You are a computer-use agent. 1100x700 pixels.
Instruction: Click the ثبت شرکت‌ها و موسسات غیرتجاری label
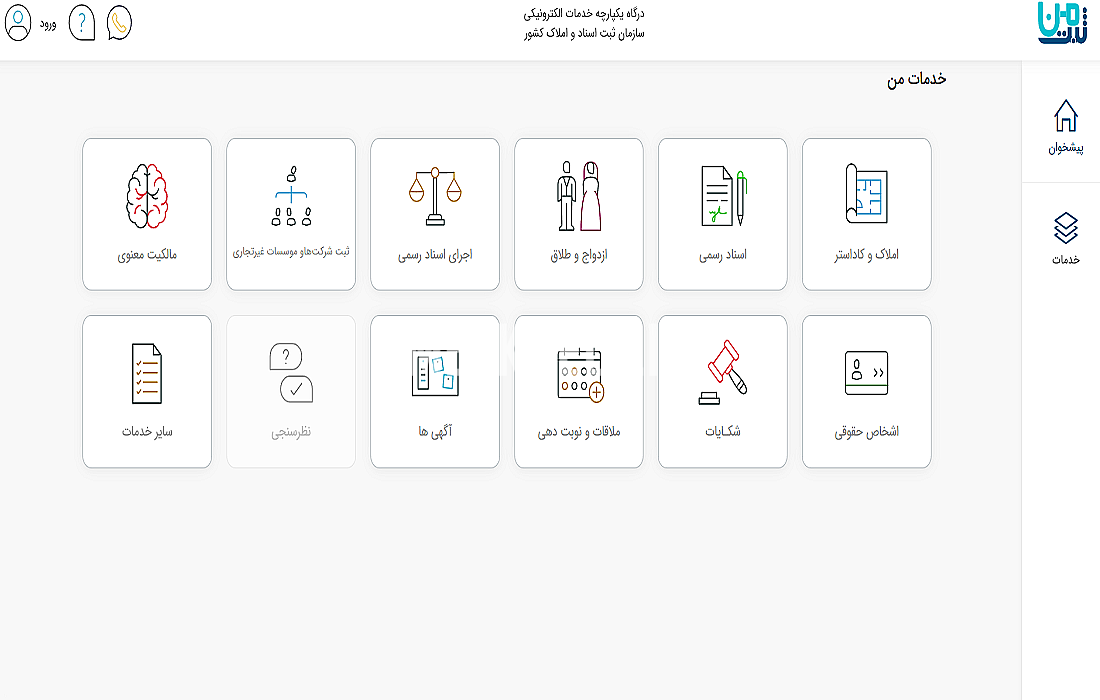(291, 252)
